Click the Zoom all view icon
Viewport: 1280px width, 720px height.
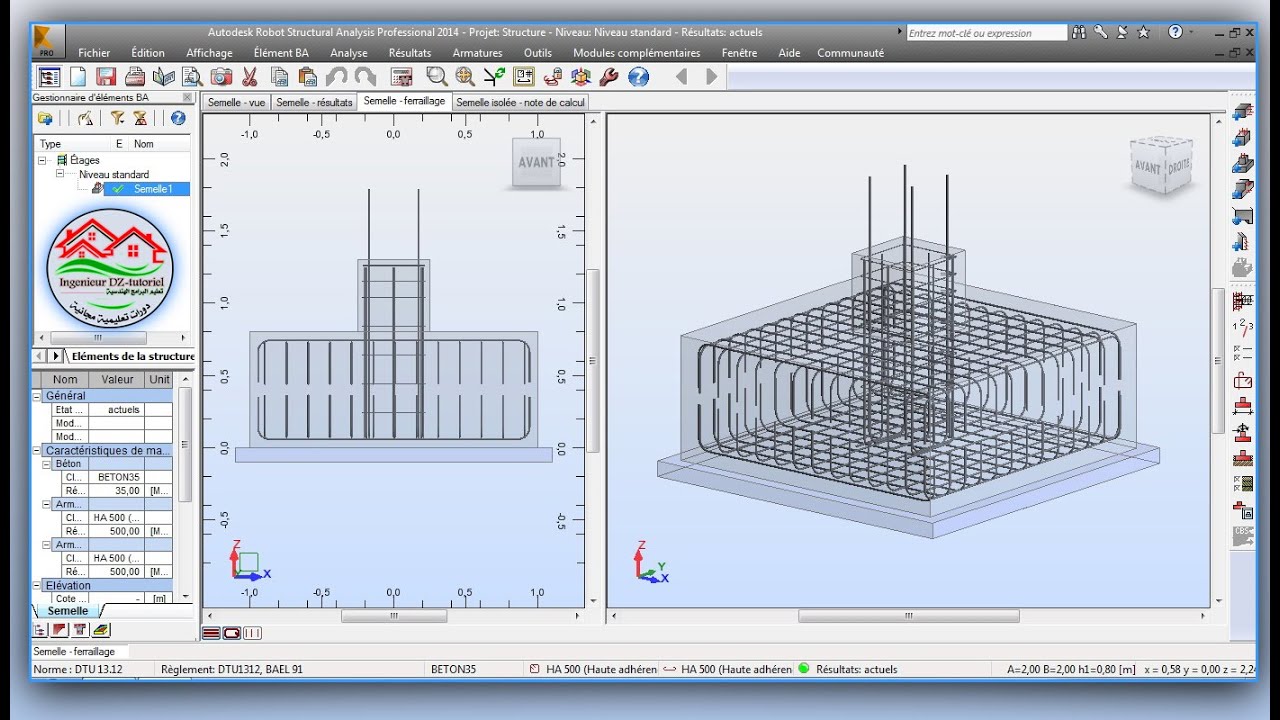click(x=465, y=77)
